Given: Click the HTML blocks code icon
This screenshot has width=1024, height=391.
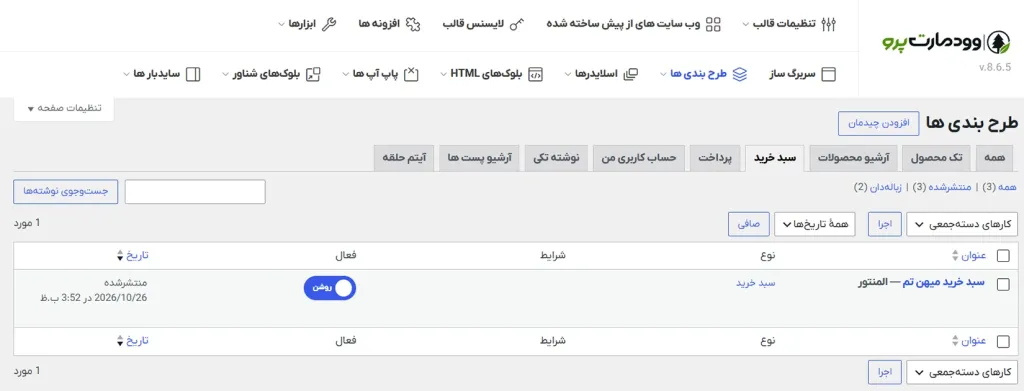Looking at the screenshot, I should 535,74.
